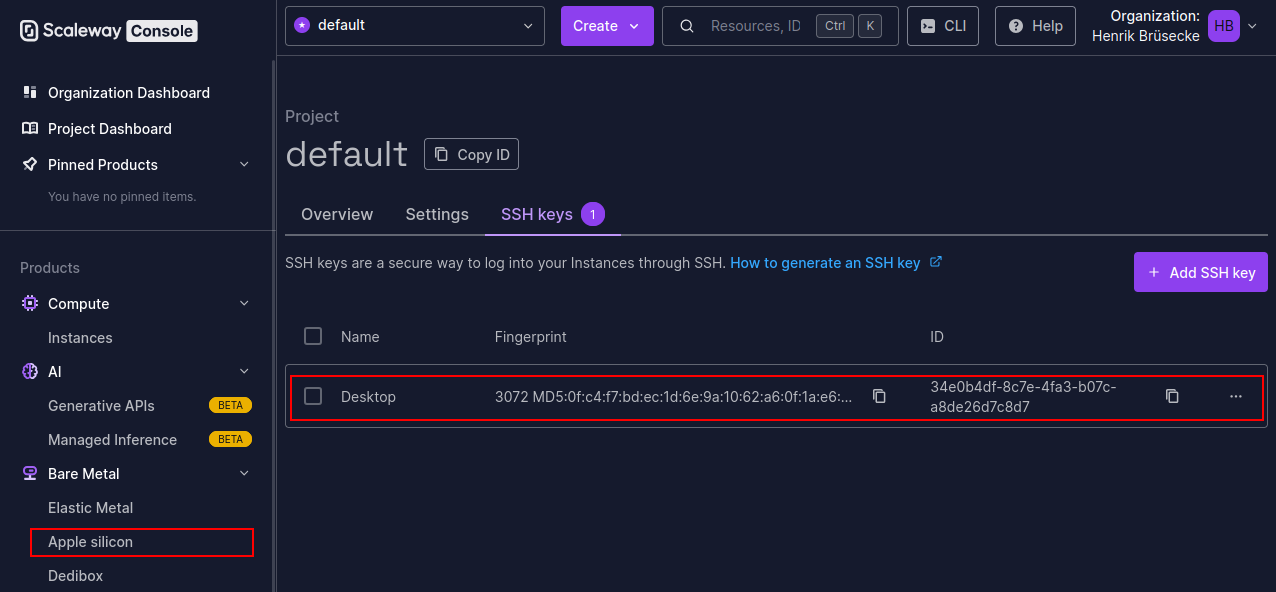1276x592 pixels.
Task: Click the Pinned Products pin icon
Action: (x=30, y=164)
